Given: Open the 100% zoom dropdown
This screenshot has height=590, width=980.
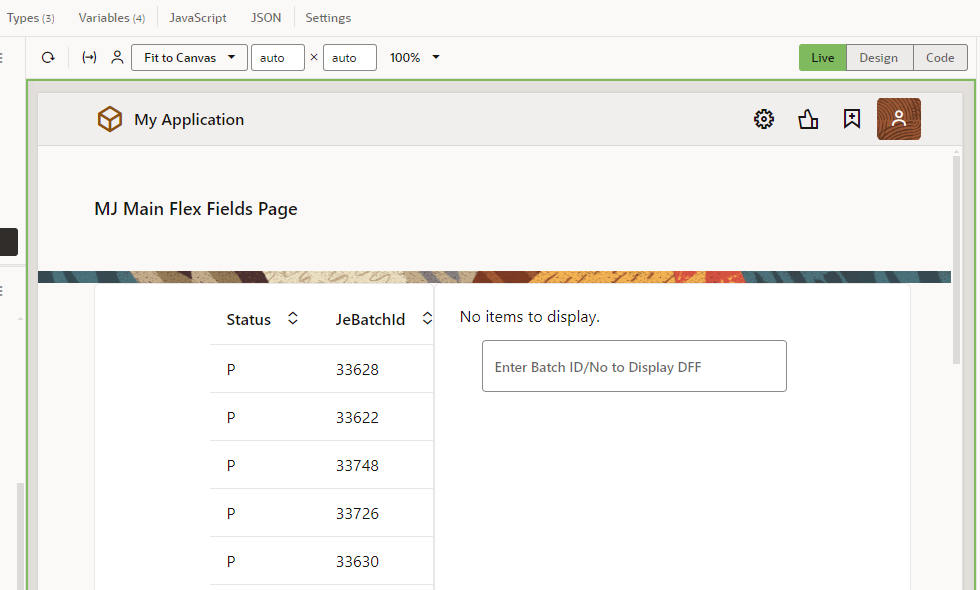Looking at the screenshot, I should point(415,58).
